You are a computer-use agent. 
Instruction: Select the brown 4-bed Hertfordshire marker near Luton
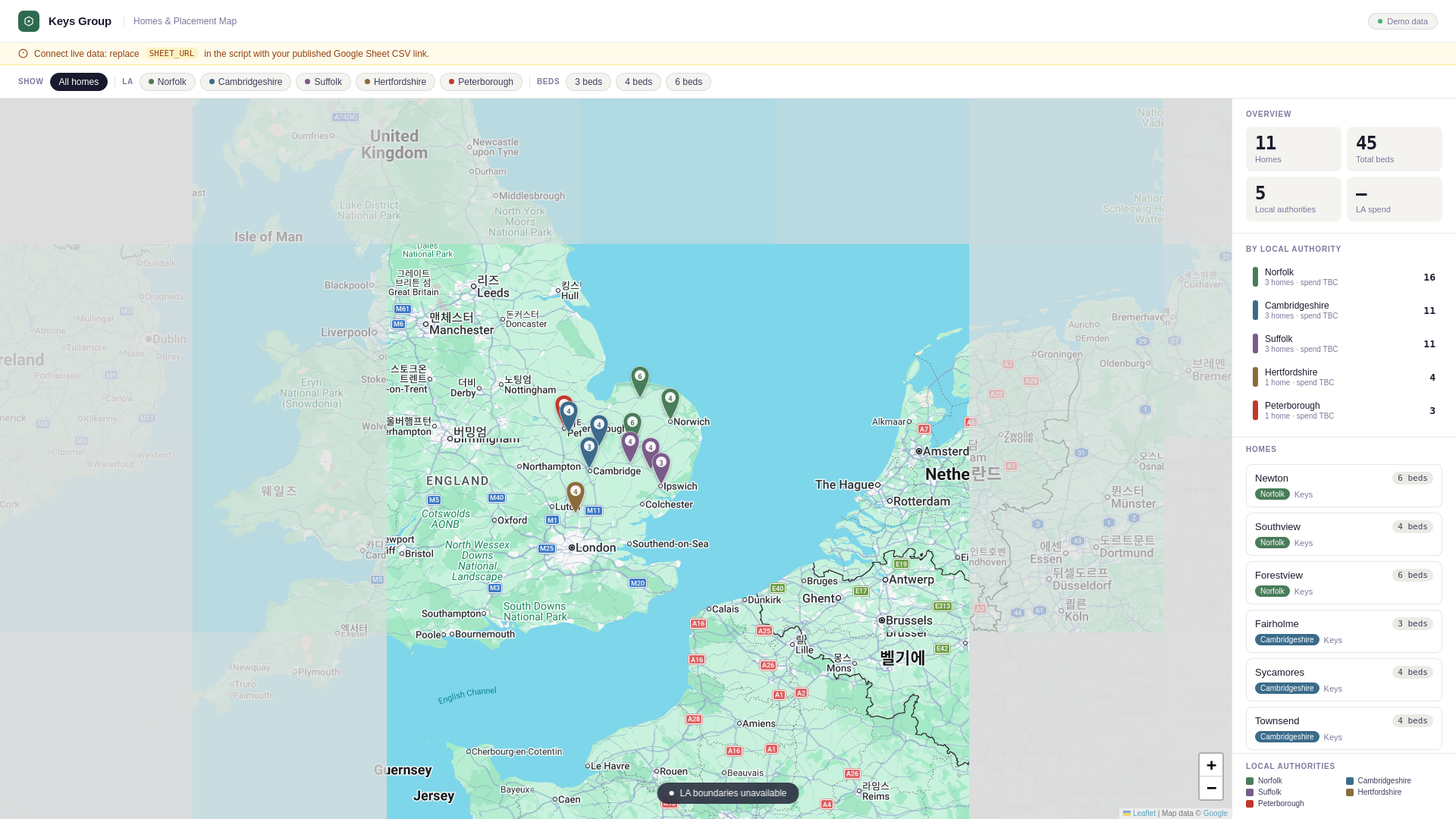(576, 497)
